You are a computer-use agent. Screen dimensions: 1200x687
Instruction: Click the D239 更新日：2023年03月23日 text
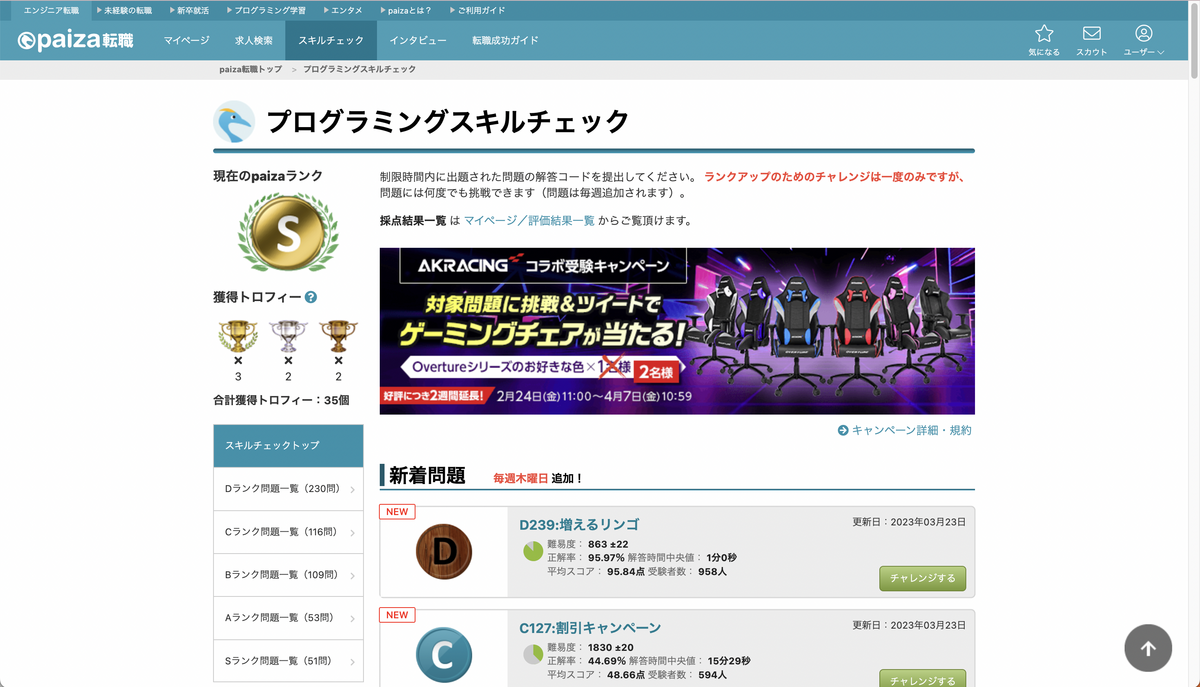(909, 522)
